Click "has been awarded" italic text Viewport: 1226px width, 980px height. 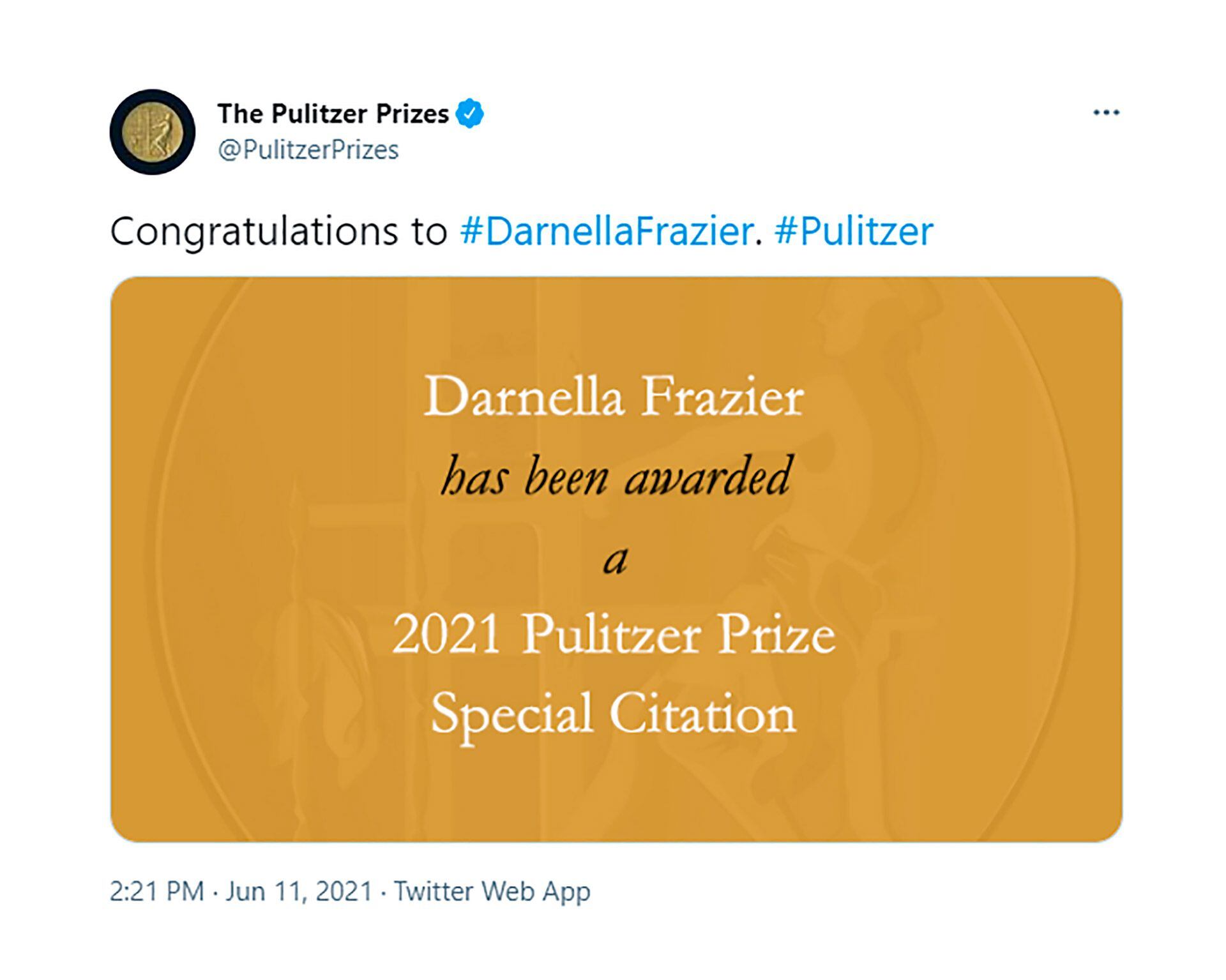[x=616, y=476]
